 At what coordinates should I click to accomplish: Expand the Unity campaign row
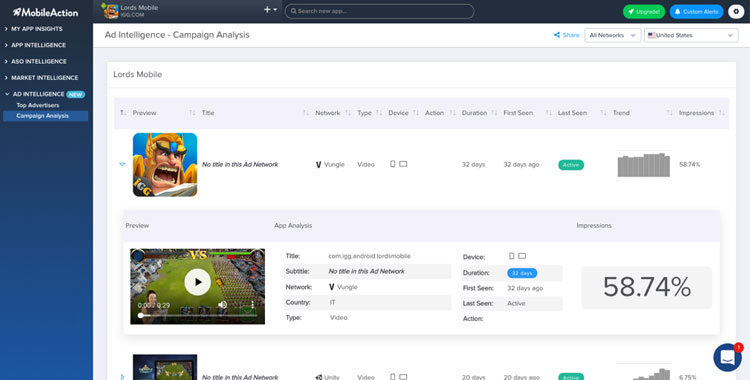click(x=122, y=377)
